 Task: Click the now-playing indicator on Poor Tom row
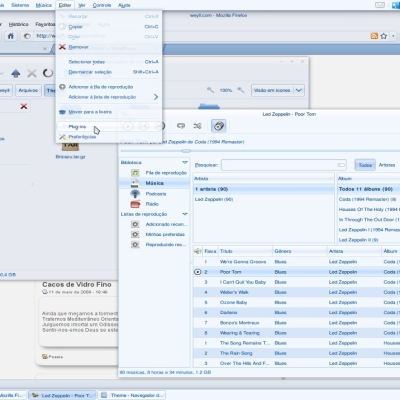[x=198, y=272]
